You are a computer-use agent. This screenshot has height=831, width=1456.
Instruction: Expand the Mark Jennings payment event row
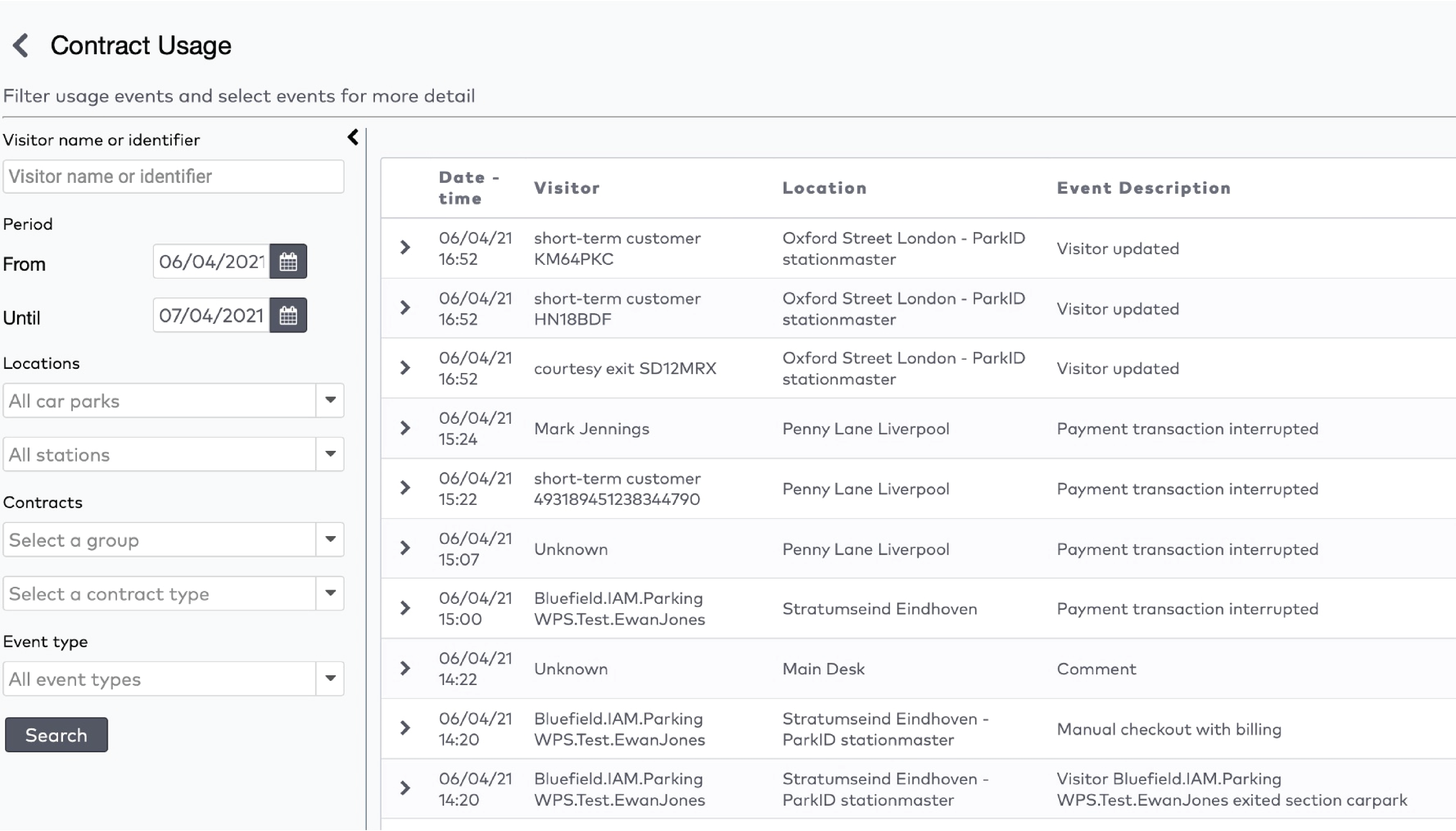(406, 428)
